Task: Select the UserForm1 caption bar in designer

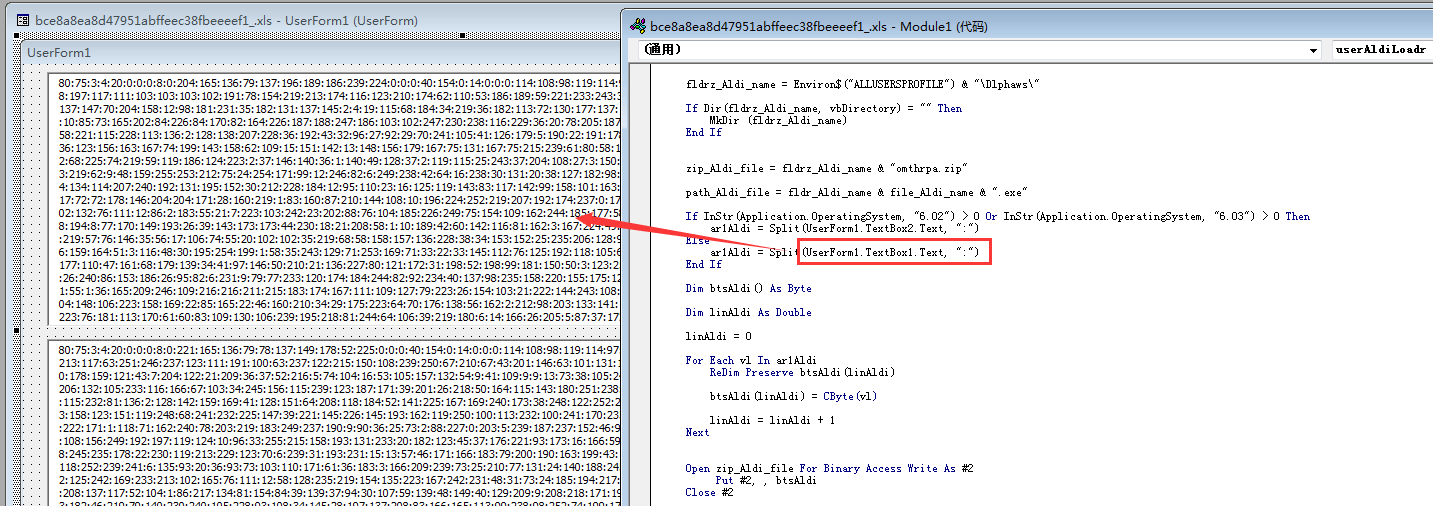Action: (x=320, y=52)
